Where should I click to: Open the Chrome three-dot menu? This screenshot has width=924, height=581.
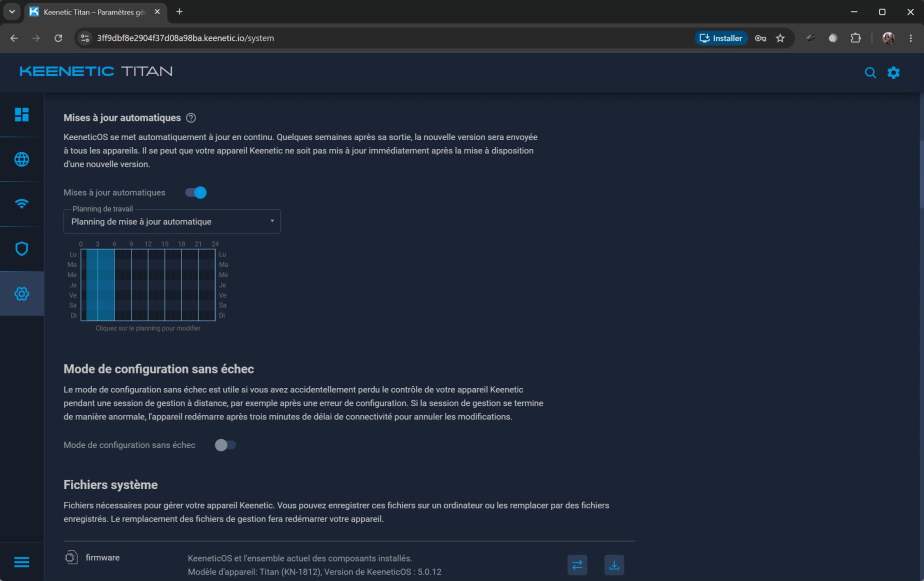(x=910, y=38)
